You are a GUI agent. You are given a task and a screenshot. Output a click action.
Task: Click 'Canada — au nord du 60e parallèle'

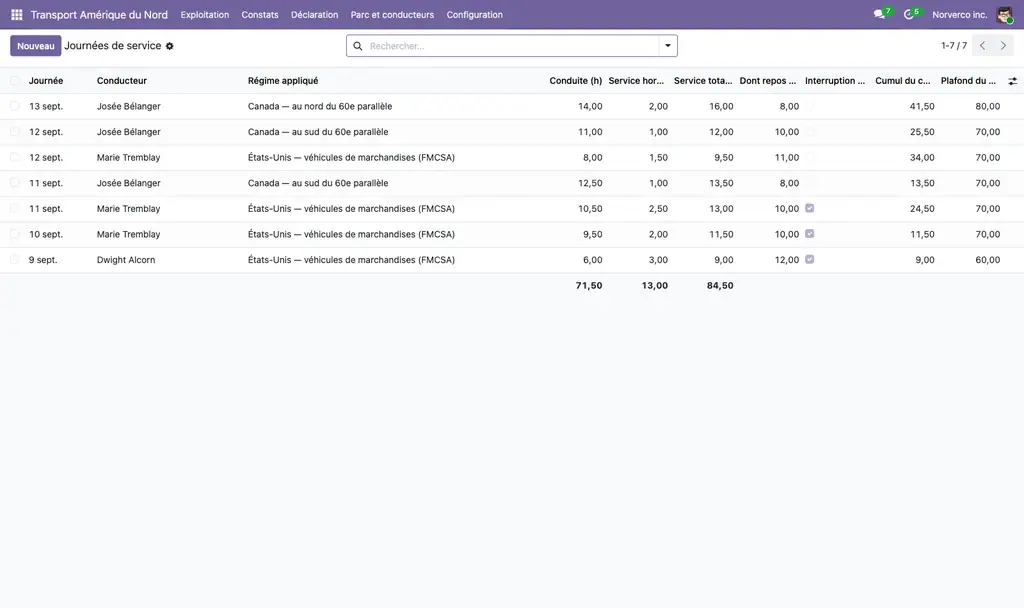pyautogui.click(x=320, y=106)
